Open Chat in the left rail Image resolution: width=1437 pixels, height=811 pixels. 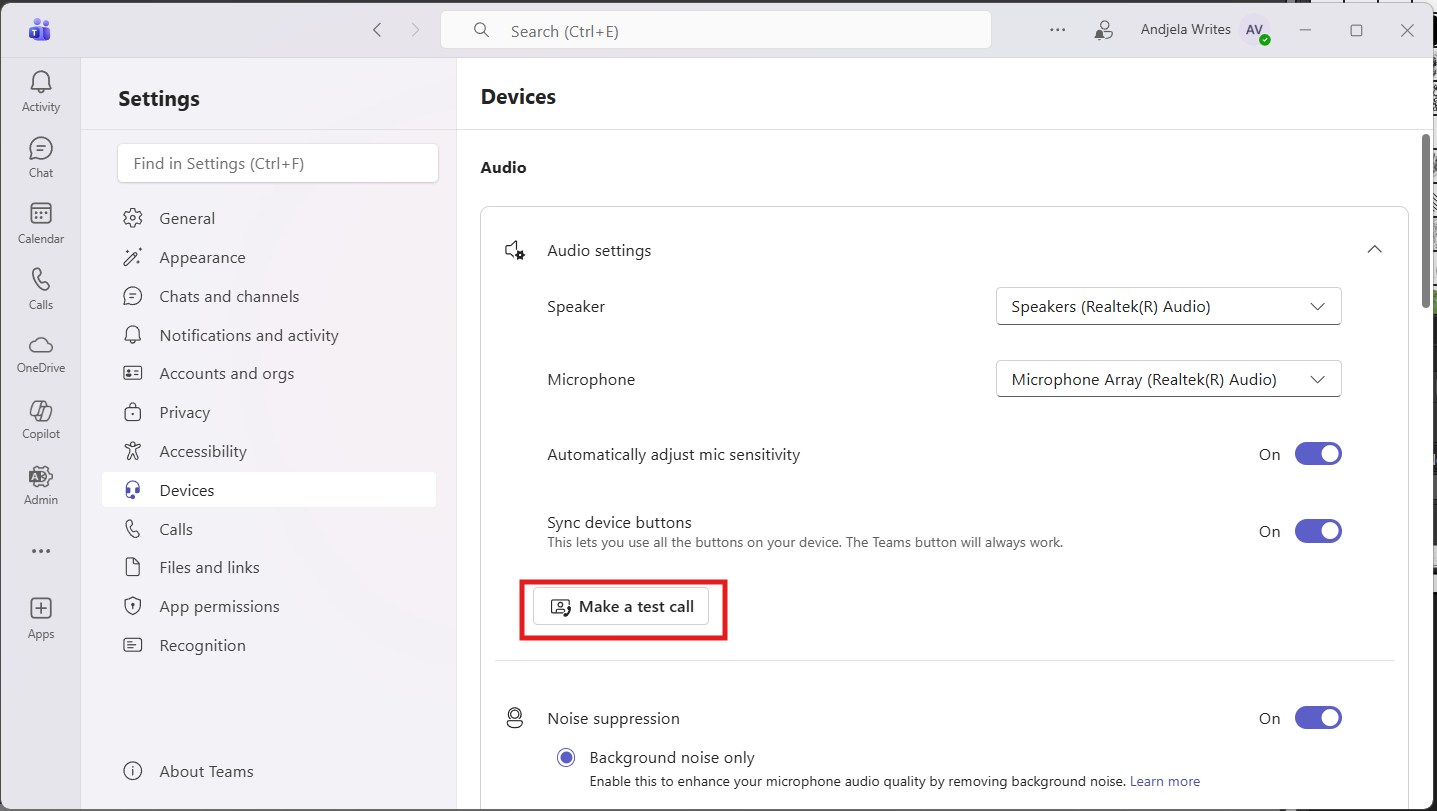41,157
